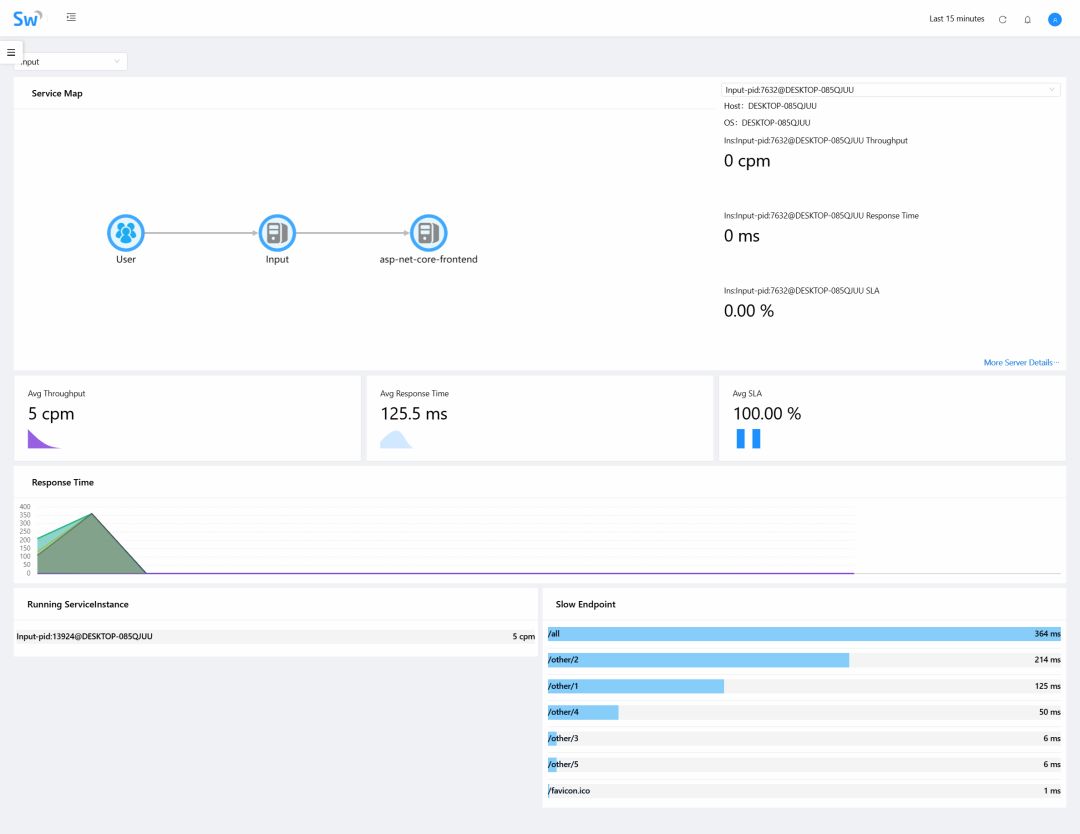Image resolution: width=1080 pixels, height=834 pixels.
Task: Click the SkyWalking Sw logo
Action: tap(27, 18)
